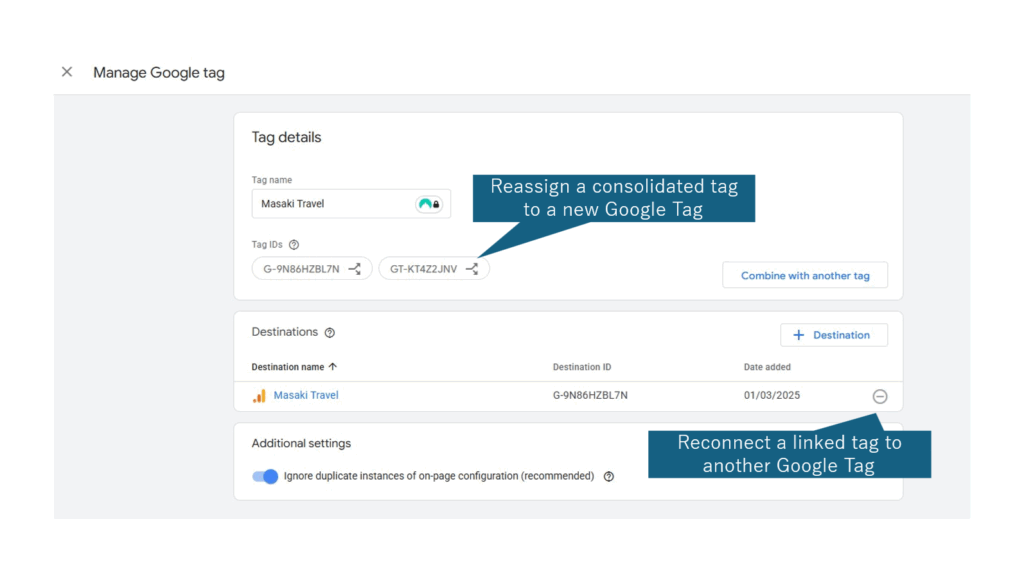Click the Combine with another tag button
Screen dimensions: 1024x576
point(805,276)
